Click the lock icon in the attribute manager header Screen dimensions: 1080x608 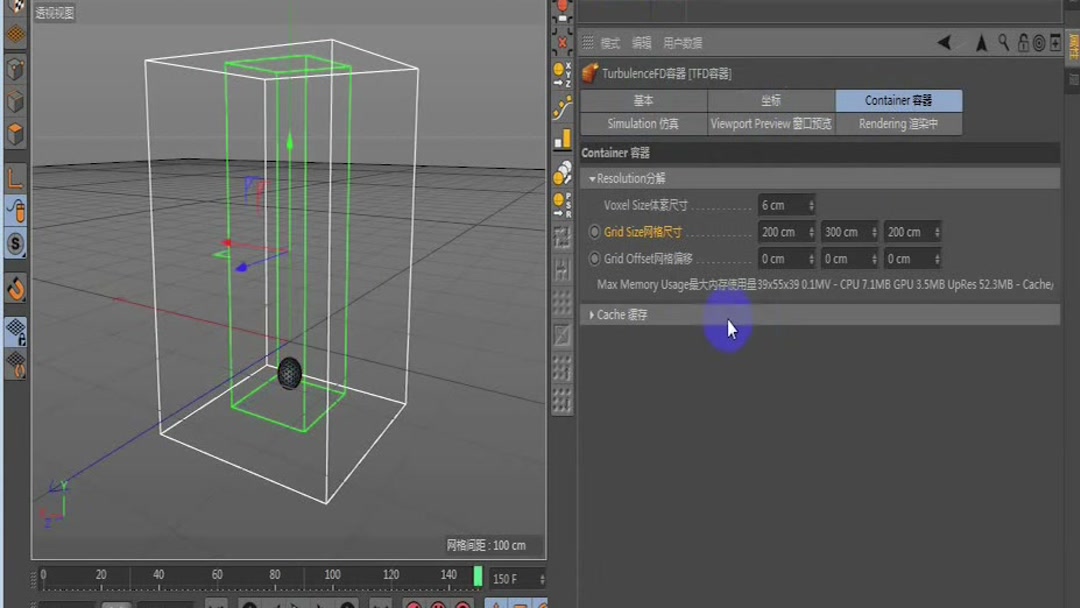tap(1023, 43)
